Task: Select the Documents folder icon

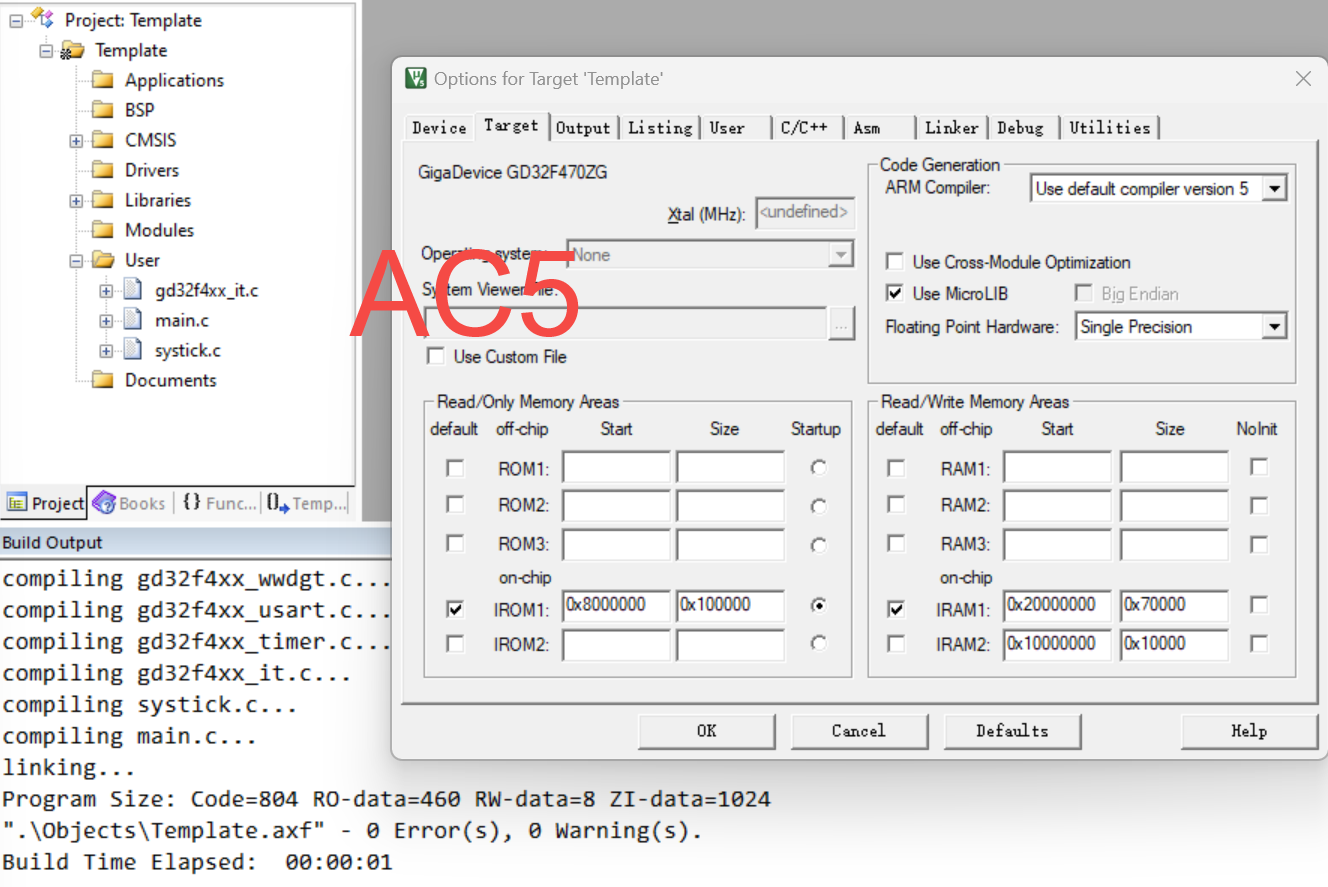Action: (103, 380)
